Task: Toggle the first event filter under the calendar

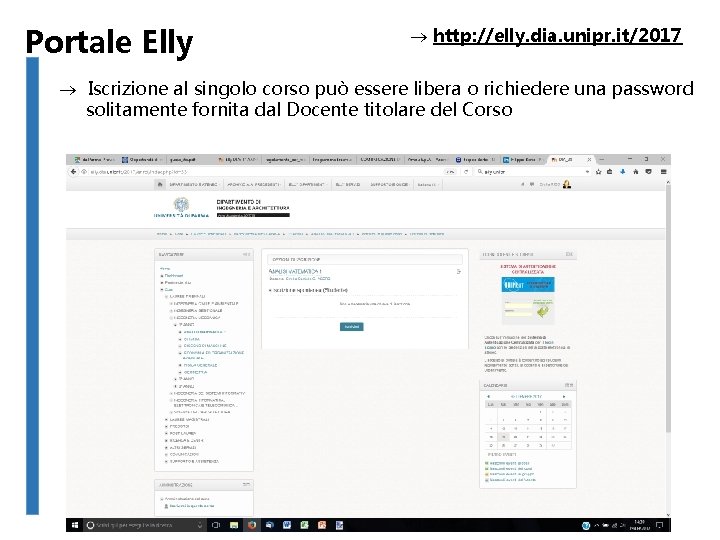Action: pos(507,463)
